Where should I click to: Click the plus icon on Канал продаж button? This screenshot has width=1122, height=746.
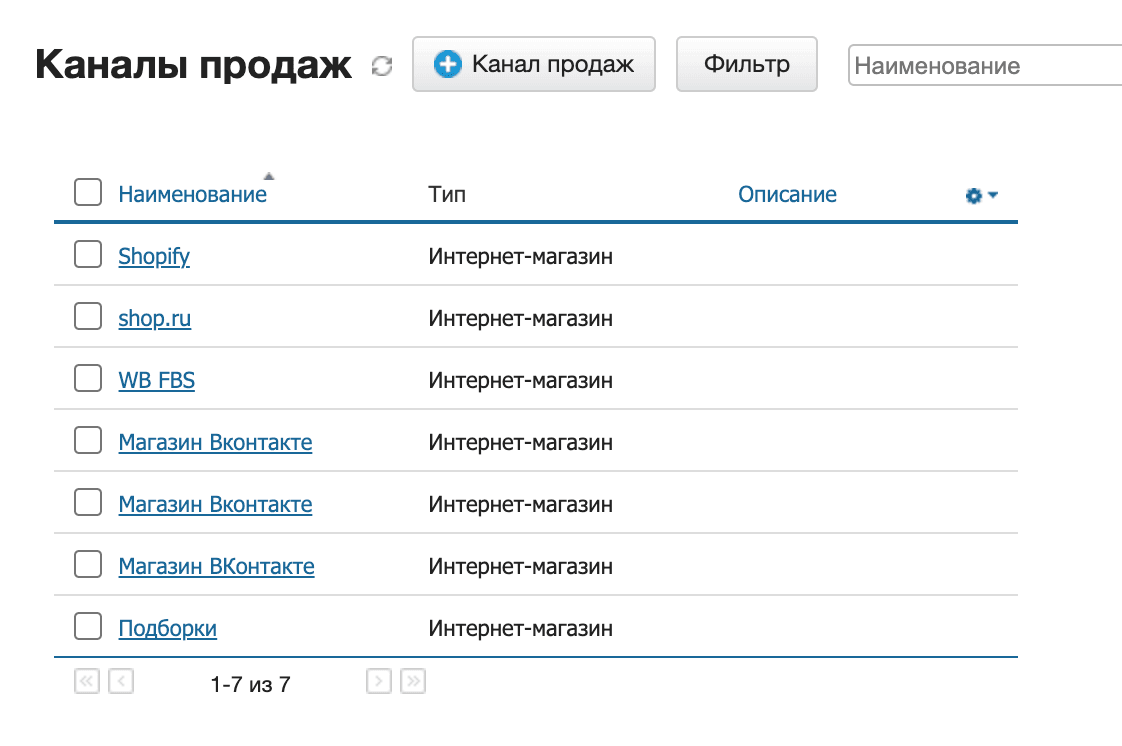[448, 64]
